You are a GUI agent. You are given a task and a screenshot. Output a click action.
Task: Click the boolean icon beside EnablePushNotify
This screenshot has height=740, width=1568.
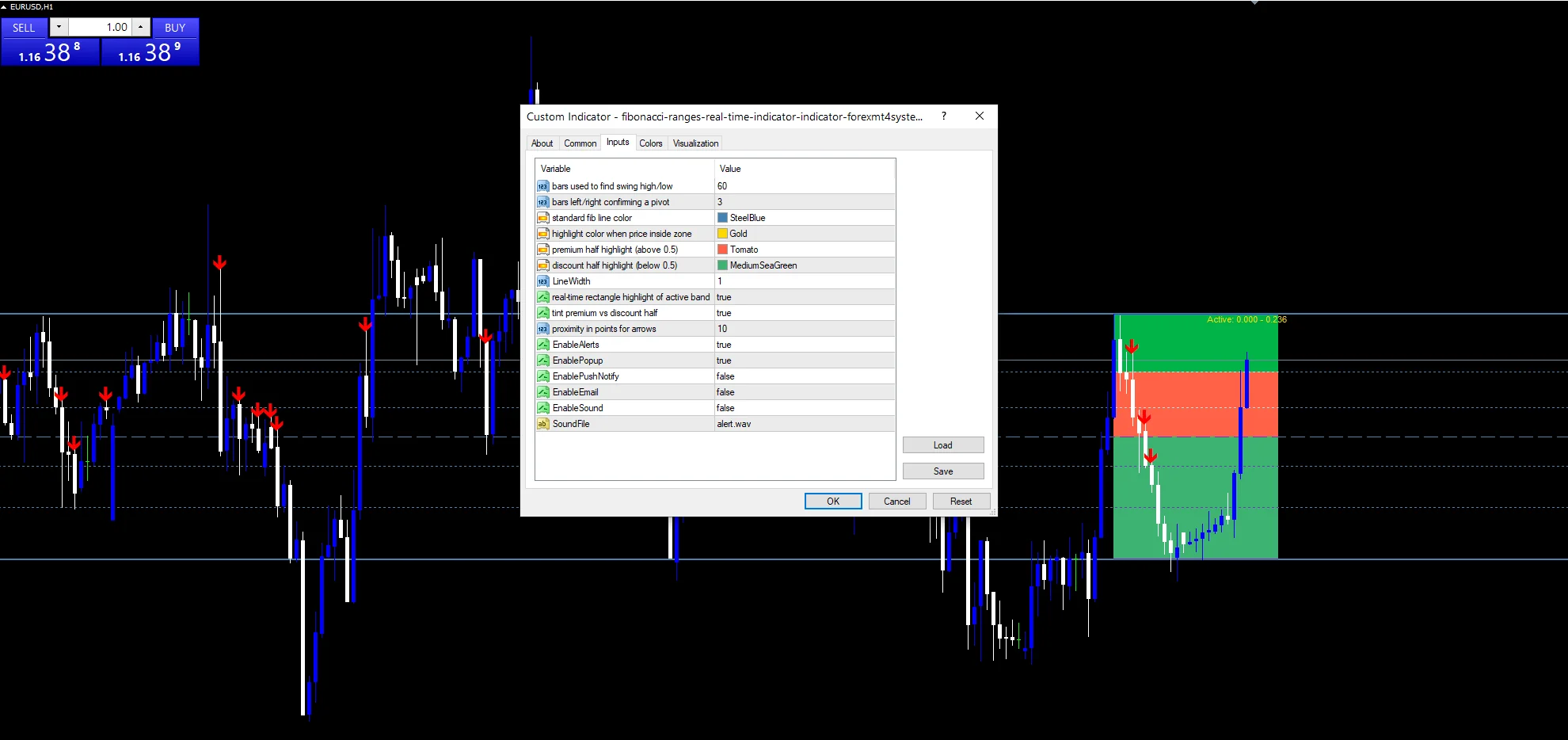coord(542,376)
